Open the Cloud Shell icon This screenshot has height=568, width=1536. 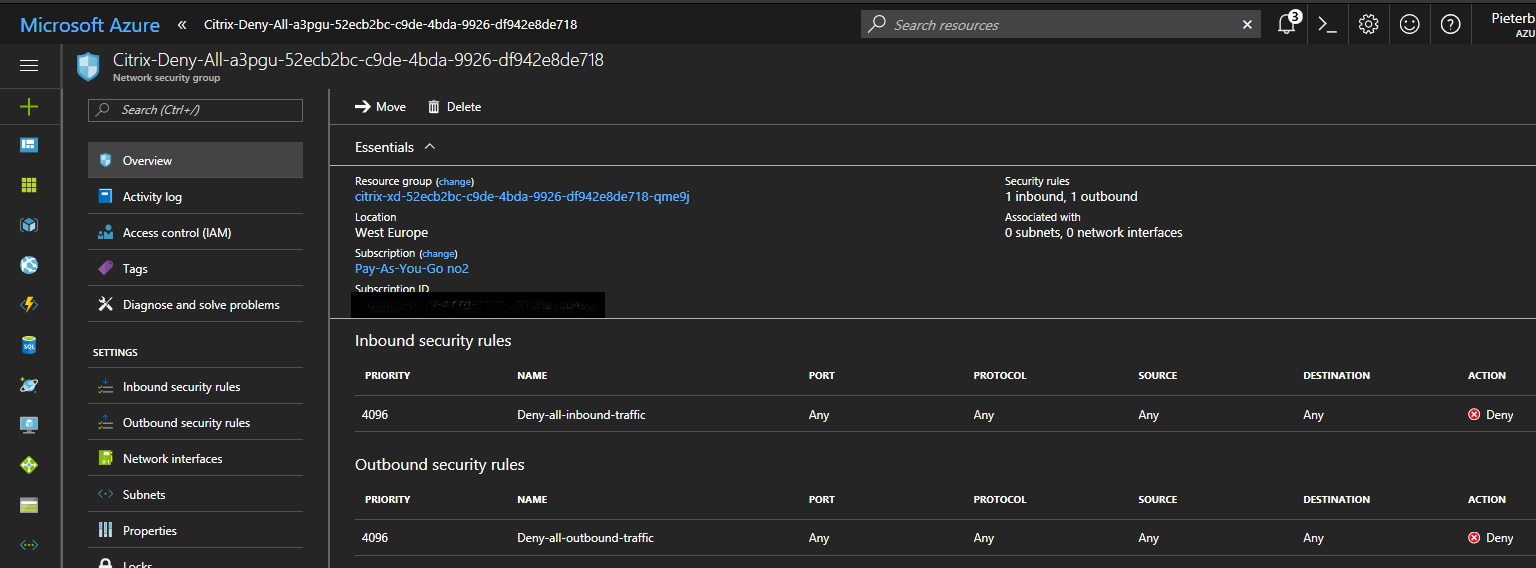tap(1327, 25)
